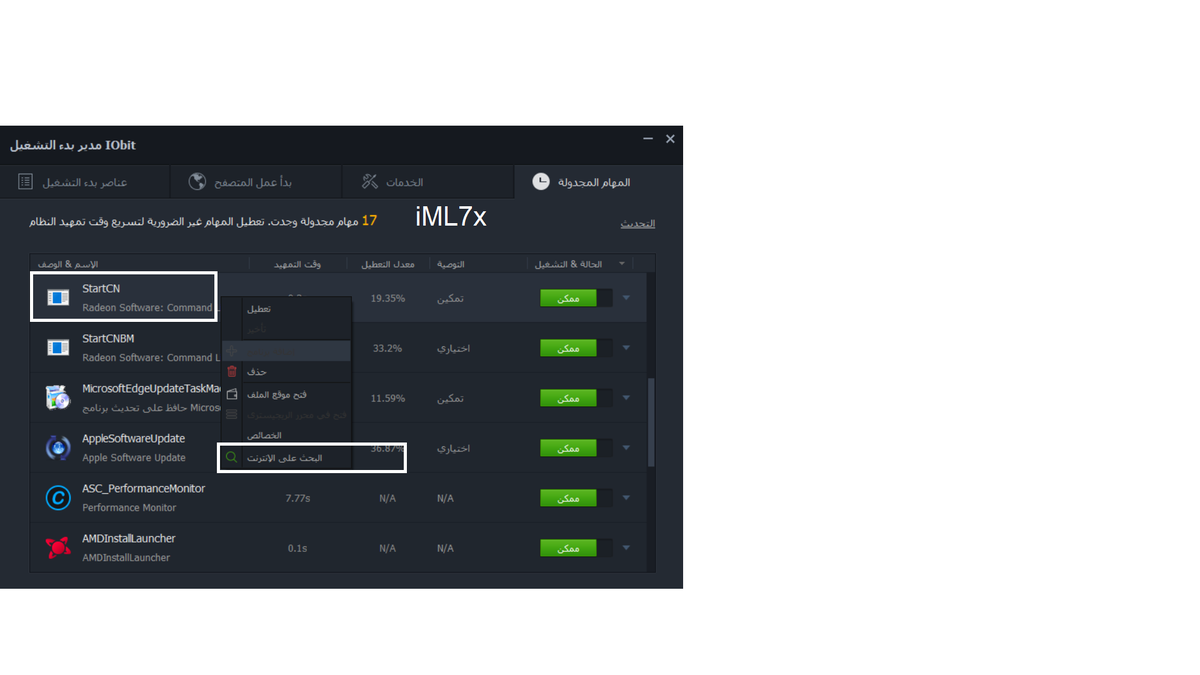
Task: Click the tools icon on الخدمات tab
Action: point(370,182)
